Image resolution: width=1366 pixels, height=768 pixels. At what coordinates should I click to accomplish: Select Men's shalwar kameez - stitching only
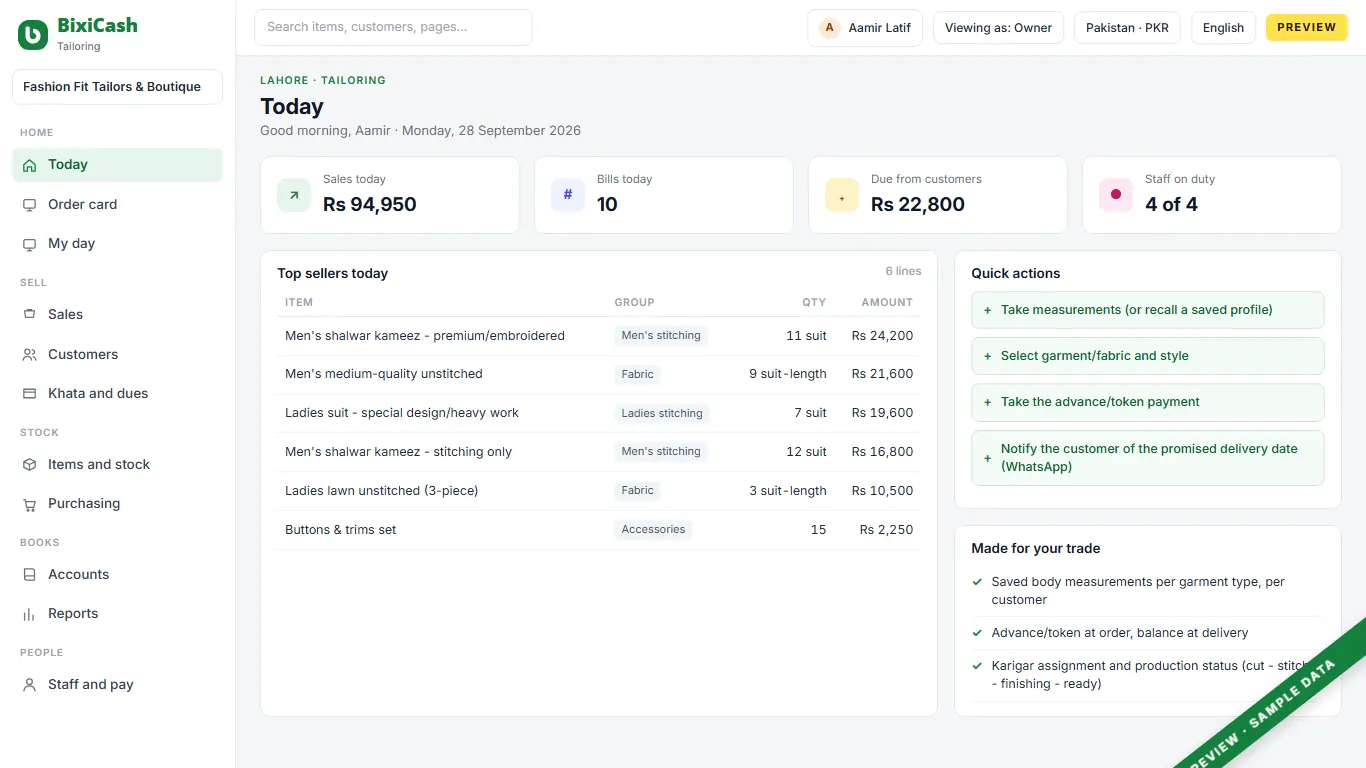pos(398,452)
